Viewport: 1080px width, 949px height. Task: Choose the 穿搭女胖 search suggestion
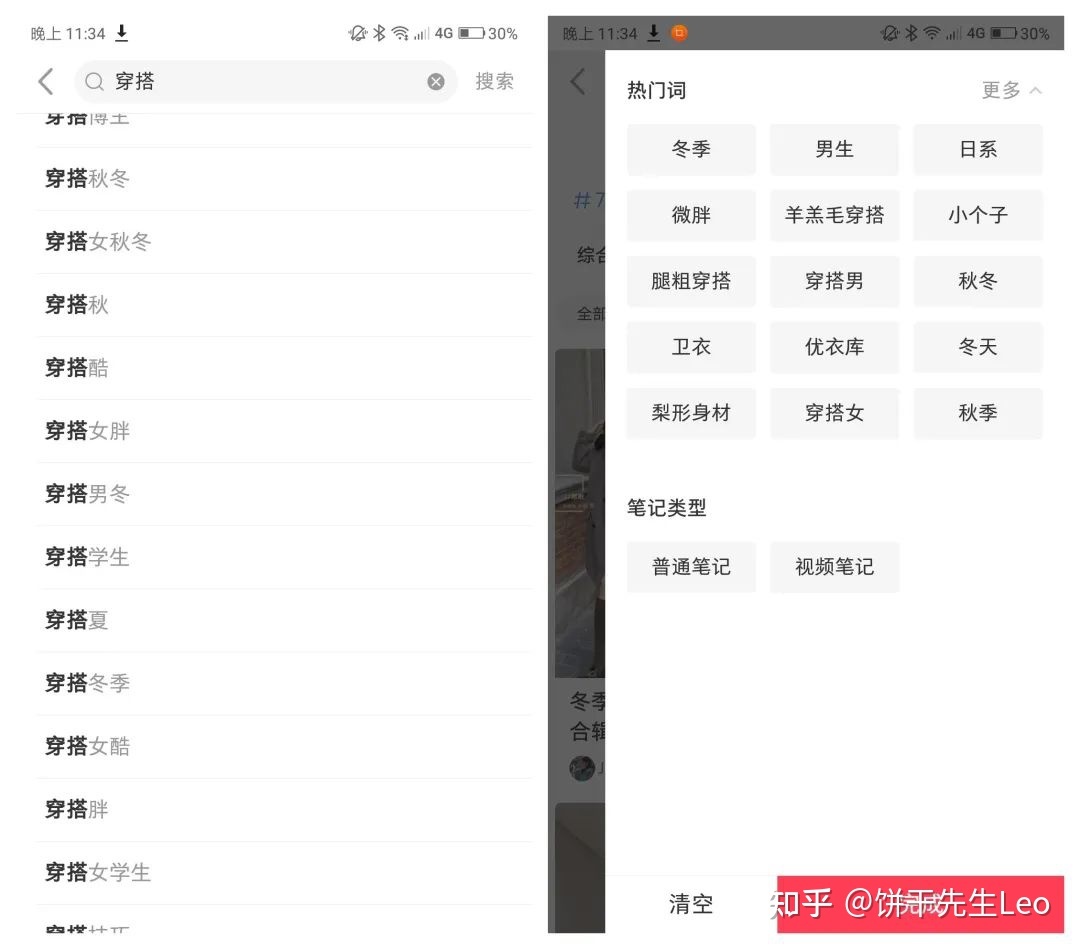point(88,430)
